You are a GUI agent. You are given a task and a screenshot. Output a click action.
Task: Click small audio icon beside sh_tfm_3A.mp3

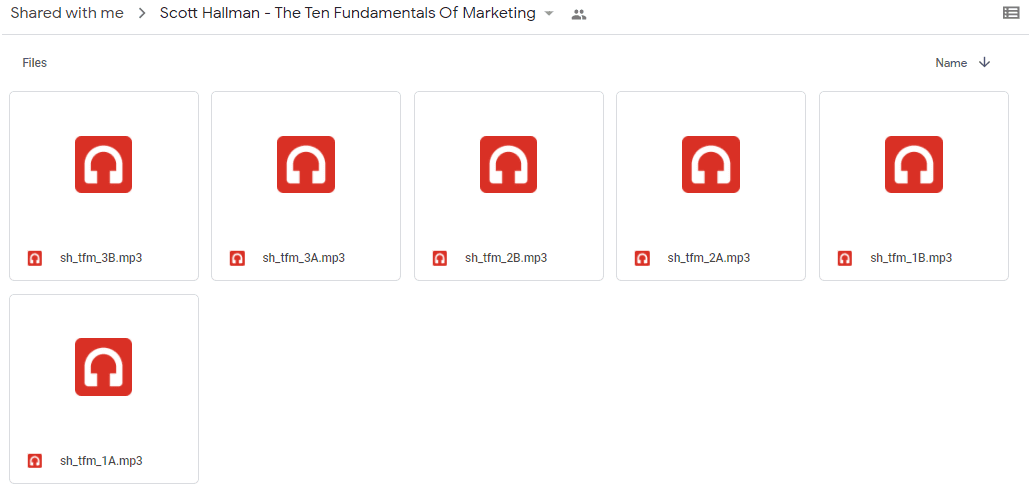pos(237,258)
